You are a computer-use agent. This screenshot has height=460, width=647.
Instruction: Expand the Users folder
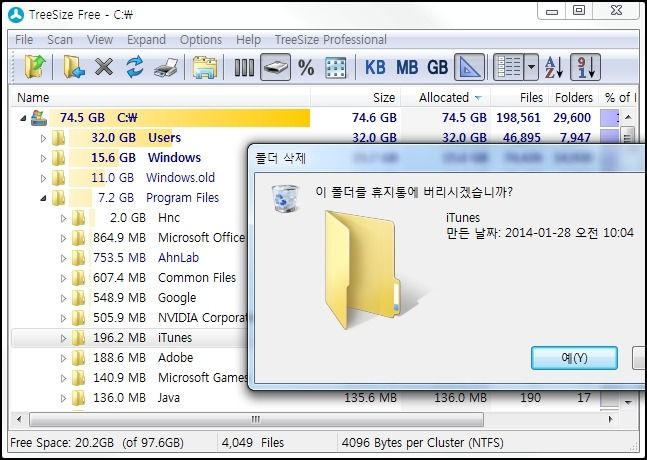tap(43, 138)
